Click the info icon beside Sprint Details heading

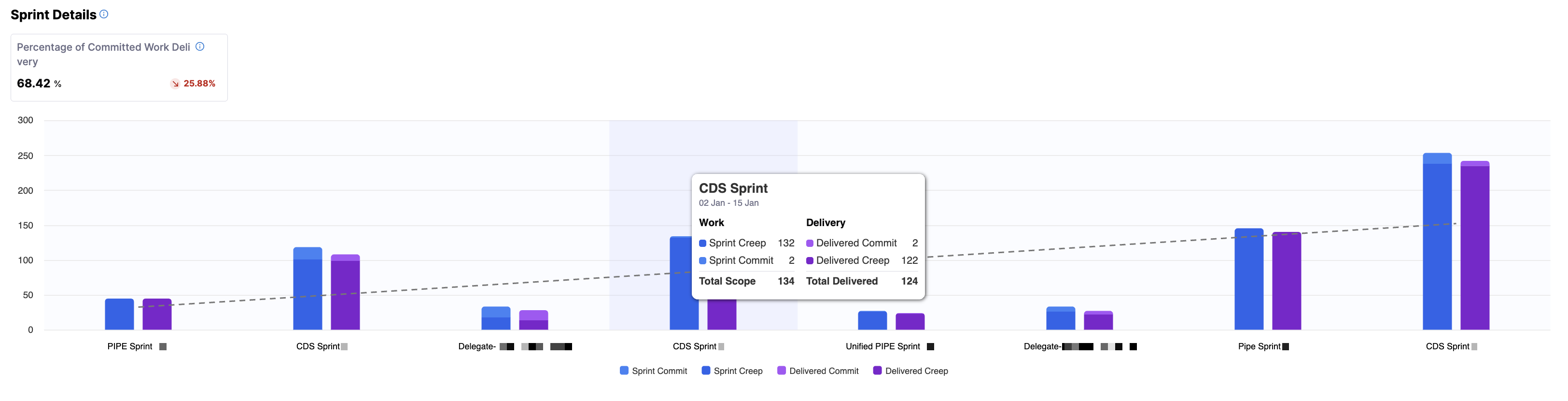tap(104, 14)
